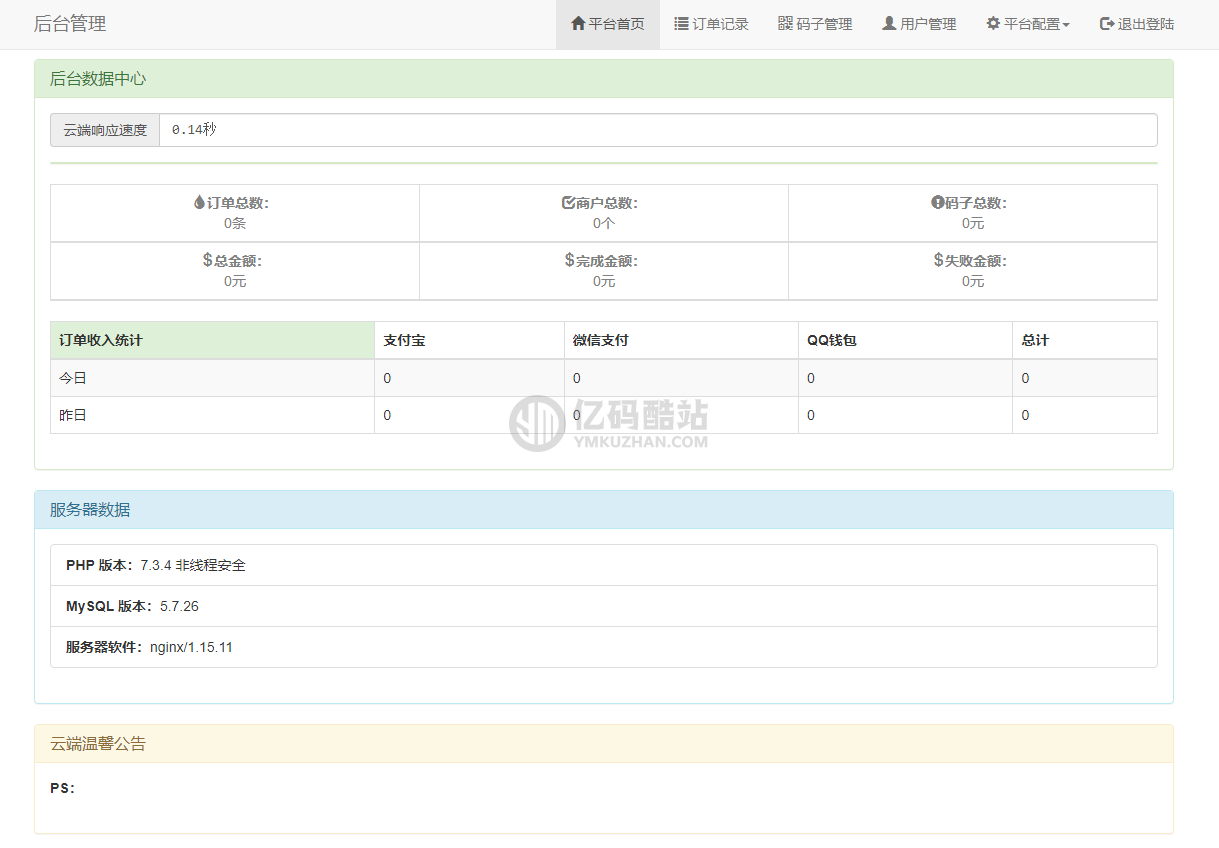
Task: Open 订单记录 menu item
Action: (711, 24)
